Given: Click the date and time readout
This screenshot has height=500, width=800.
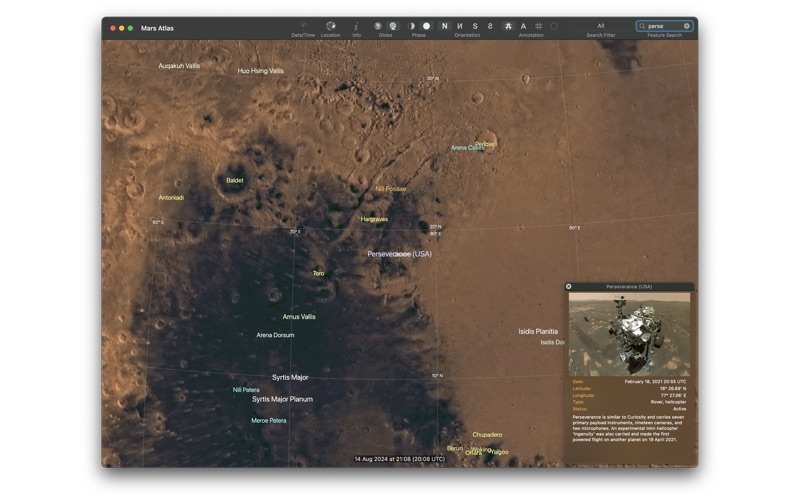Looking at the screenshot, I should point(399,459).
